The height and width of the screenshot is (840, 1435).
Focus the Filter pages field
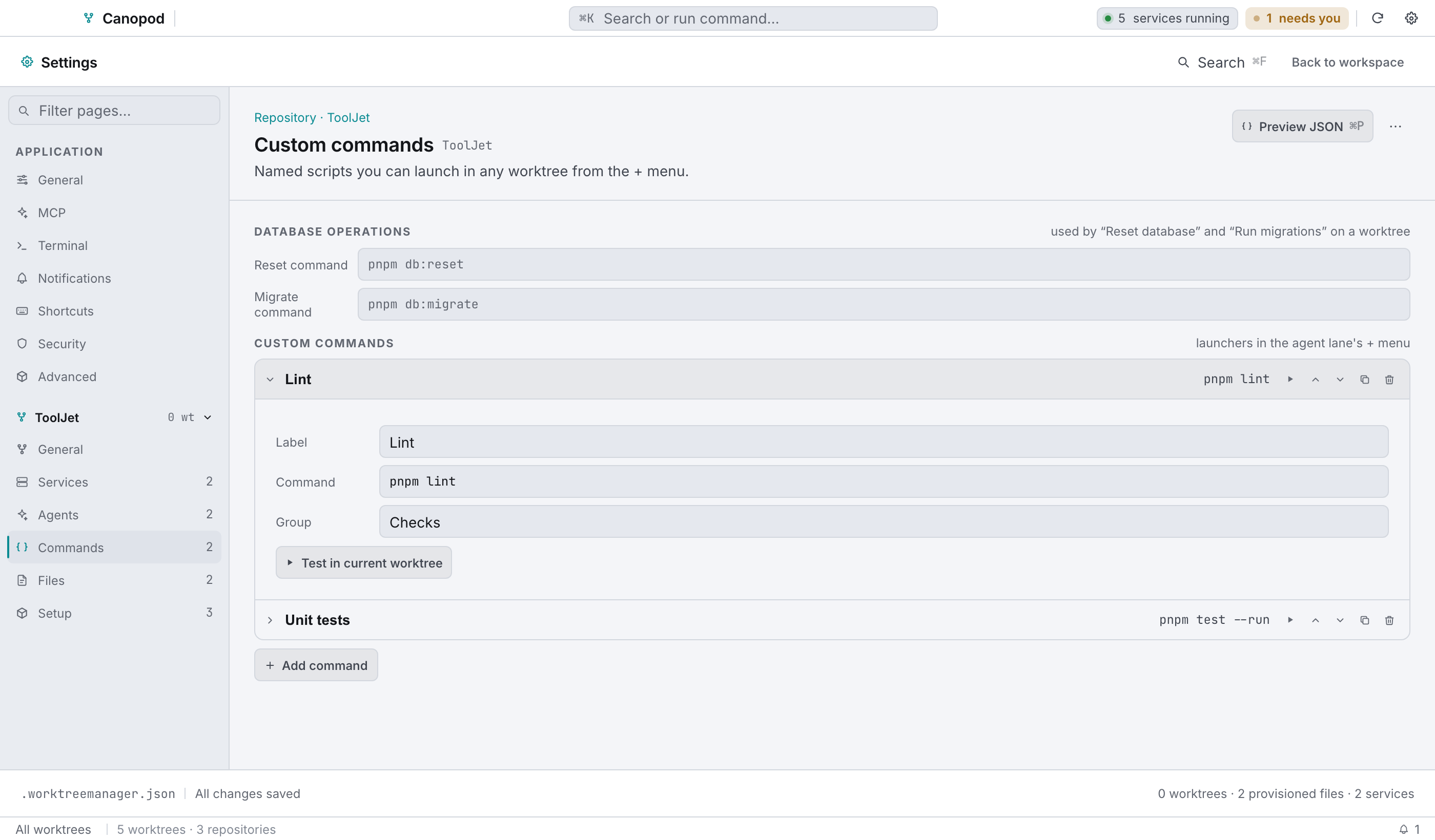coord(114,111)
